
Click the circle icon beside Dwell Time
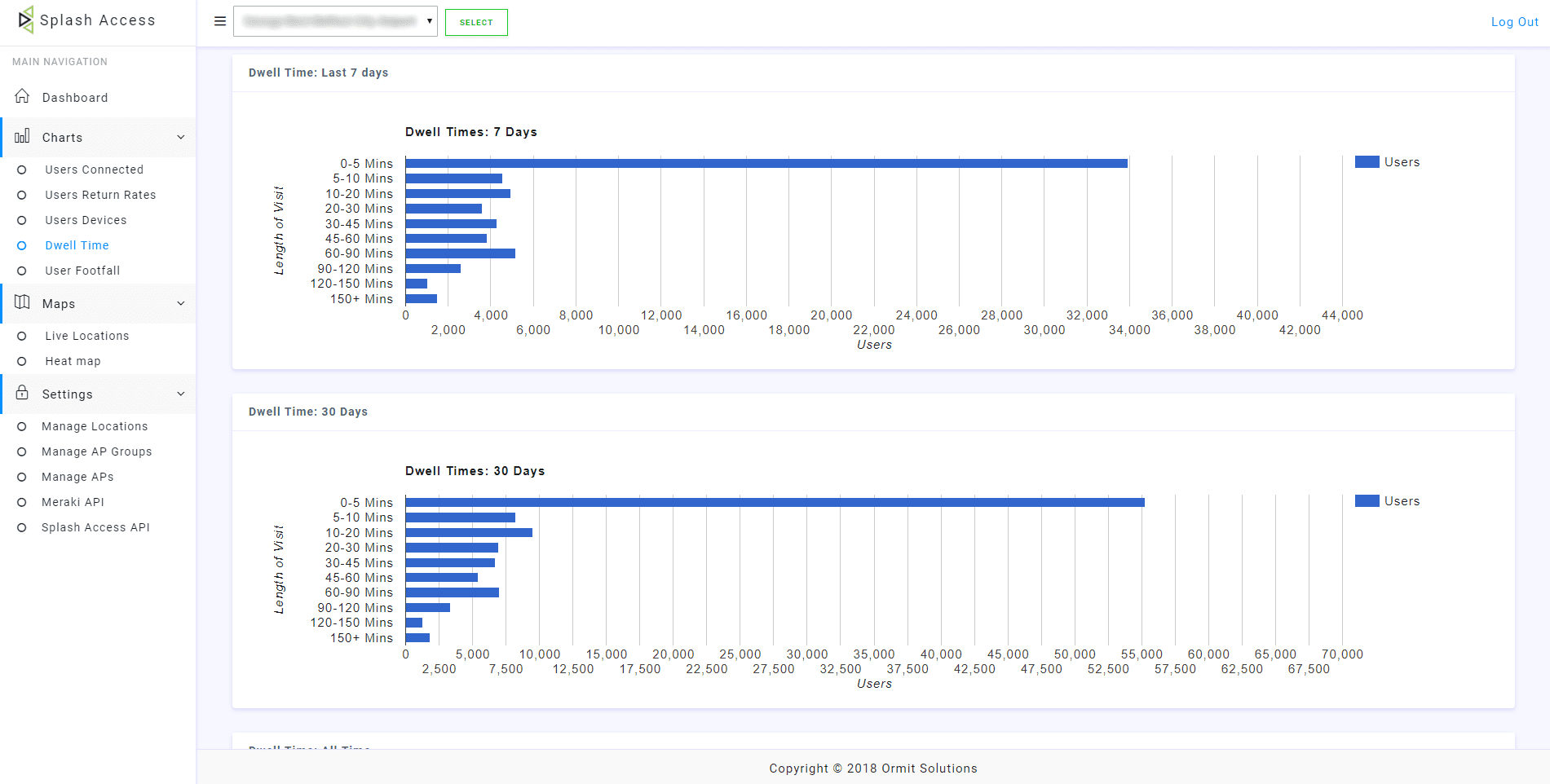(x=22, y=245)
